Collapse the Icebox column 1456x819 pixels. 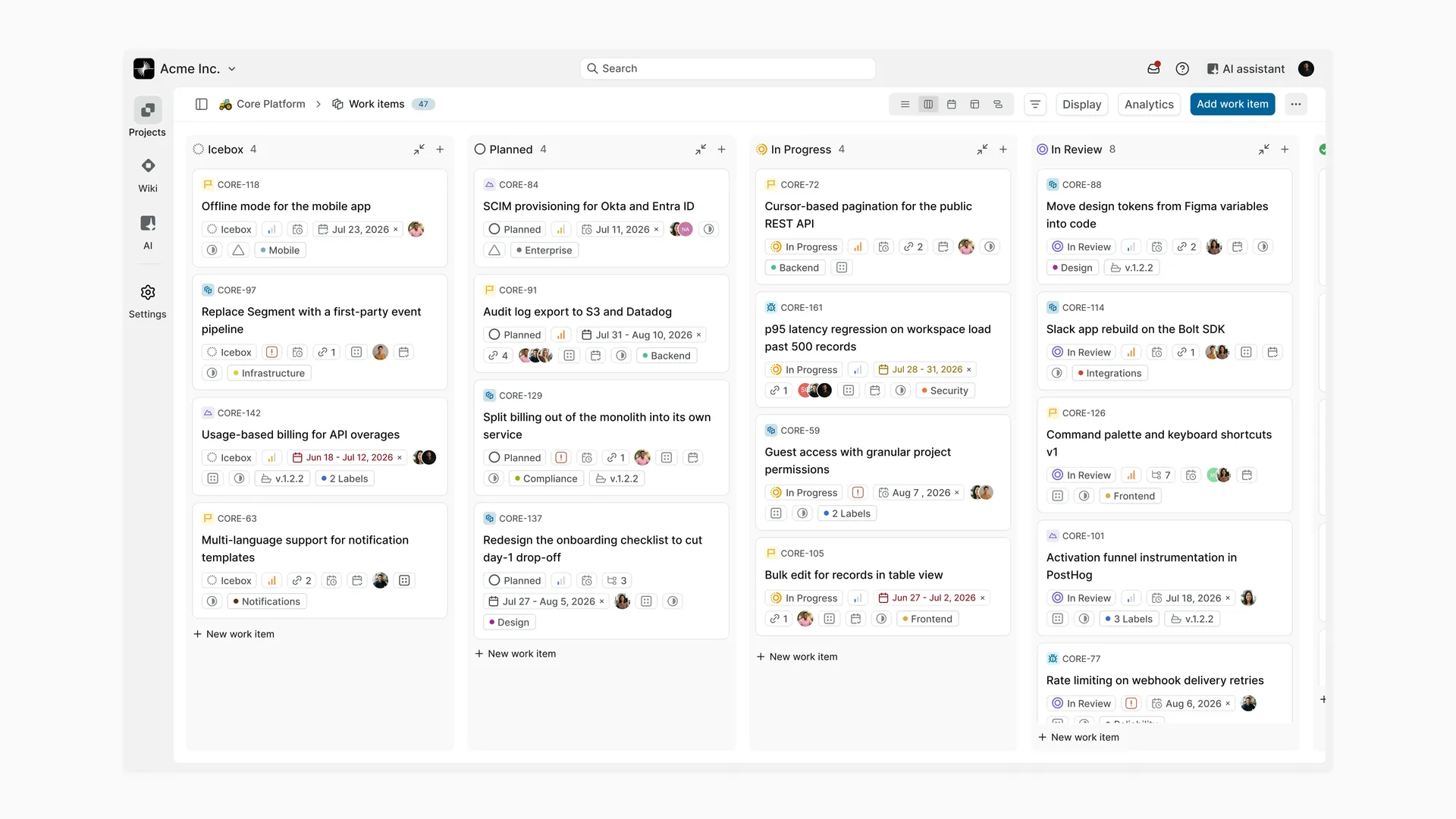[x=419, y=149]
